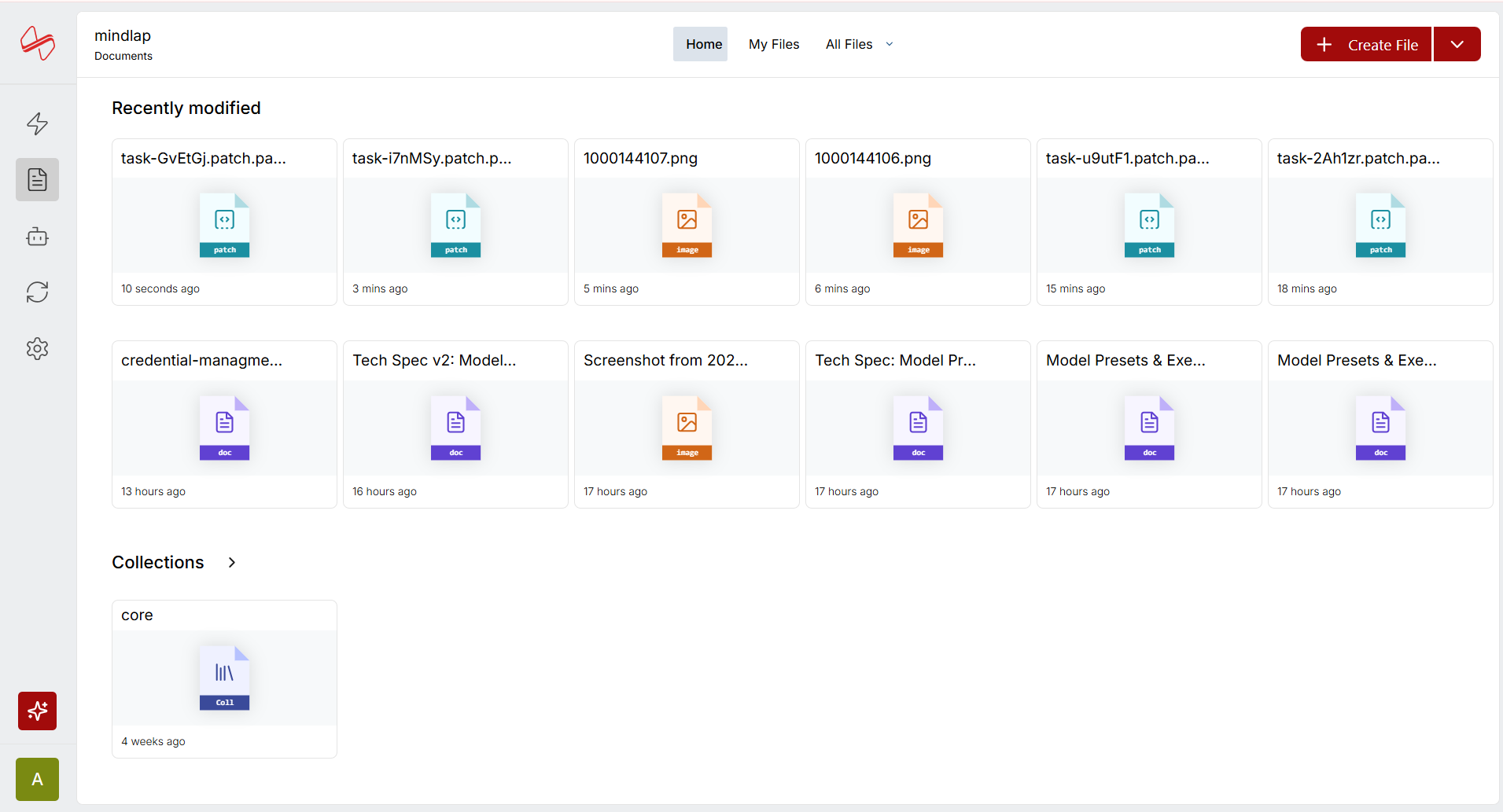Open Screenshot from 202... title

(665, 360)
